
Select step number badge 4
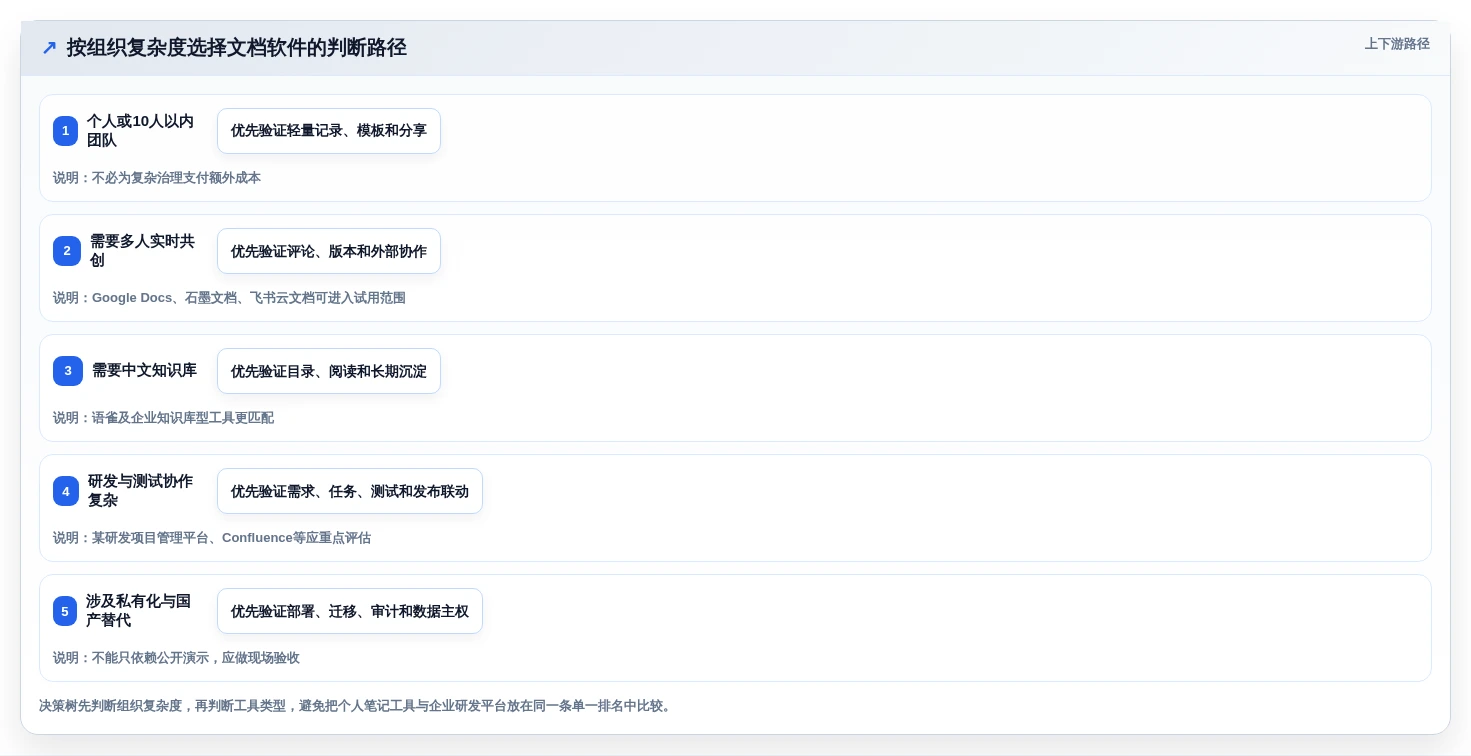tap(66, 491)
